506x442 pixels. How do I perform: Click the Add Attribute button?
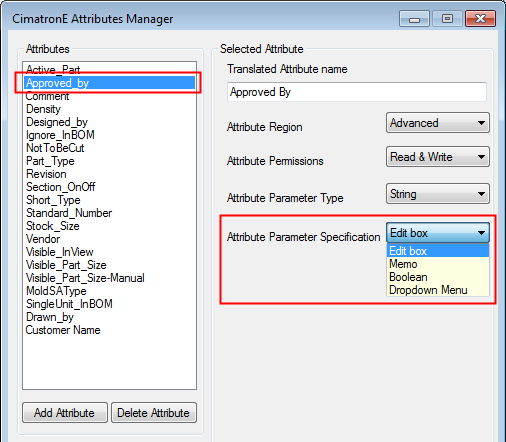click(65, 413)
